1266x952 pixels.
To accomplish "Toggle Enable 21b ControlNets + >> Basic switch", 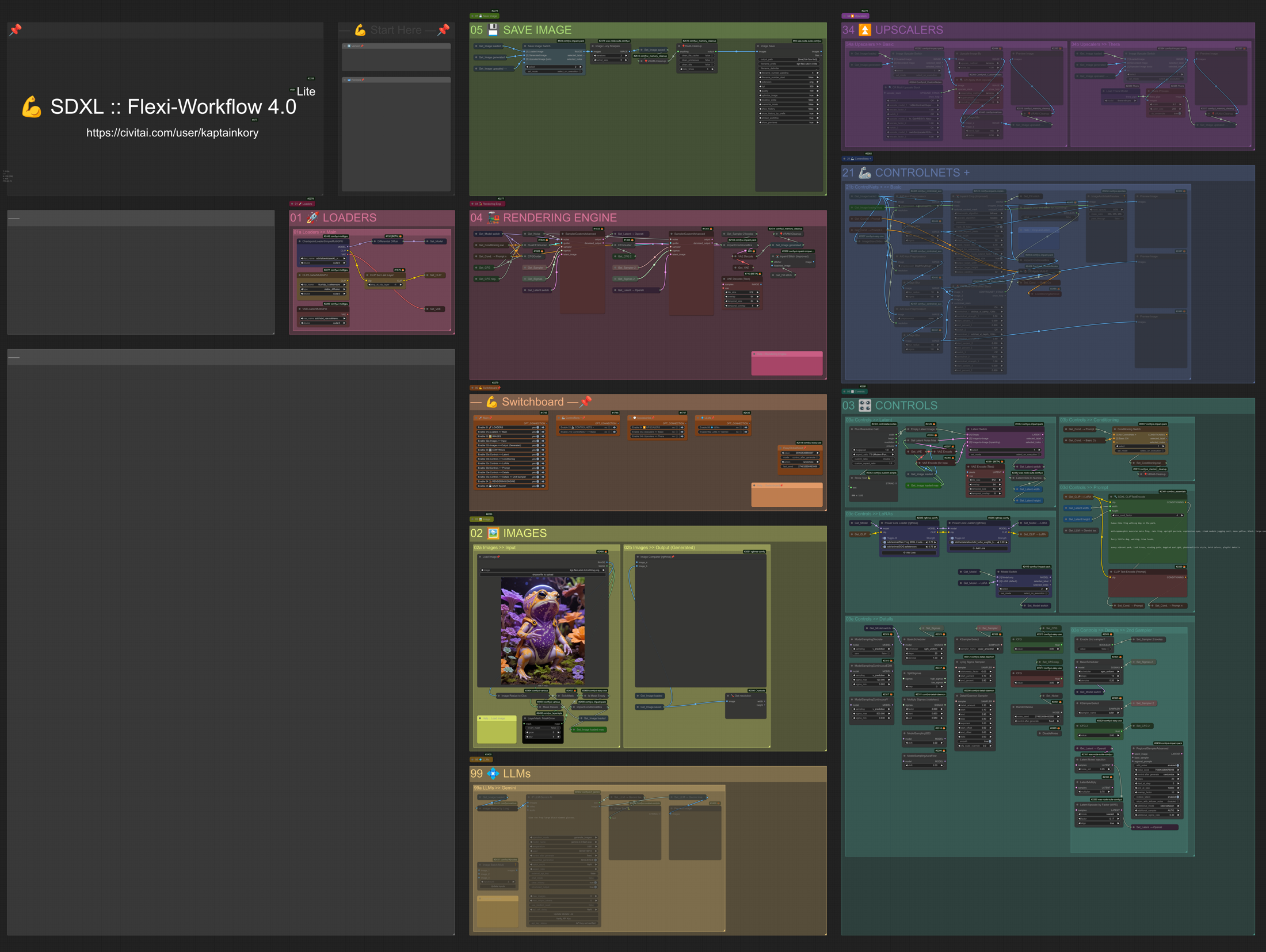I will click(x=609, y=432).
